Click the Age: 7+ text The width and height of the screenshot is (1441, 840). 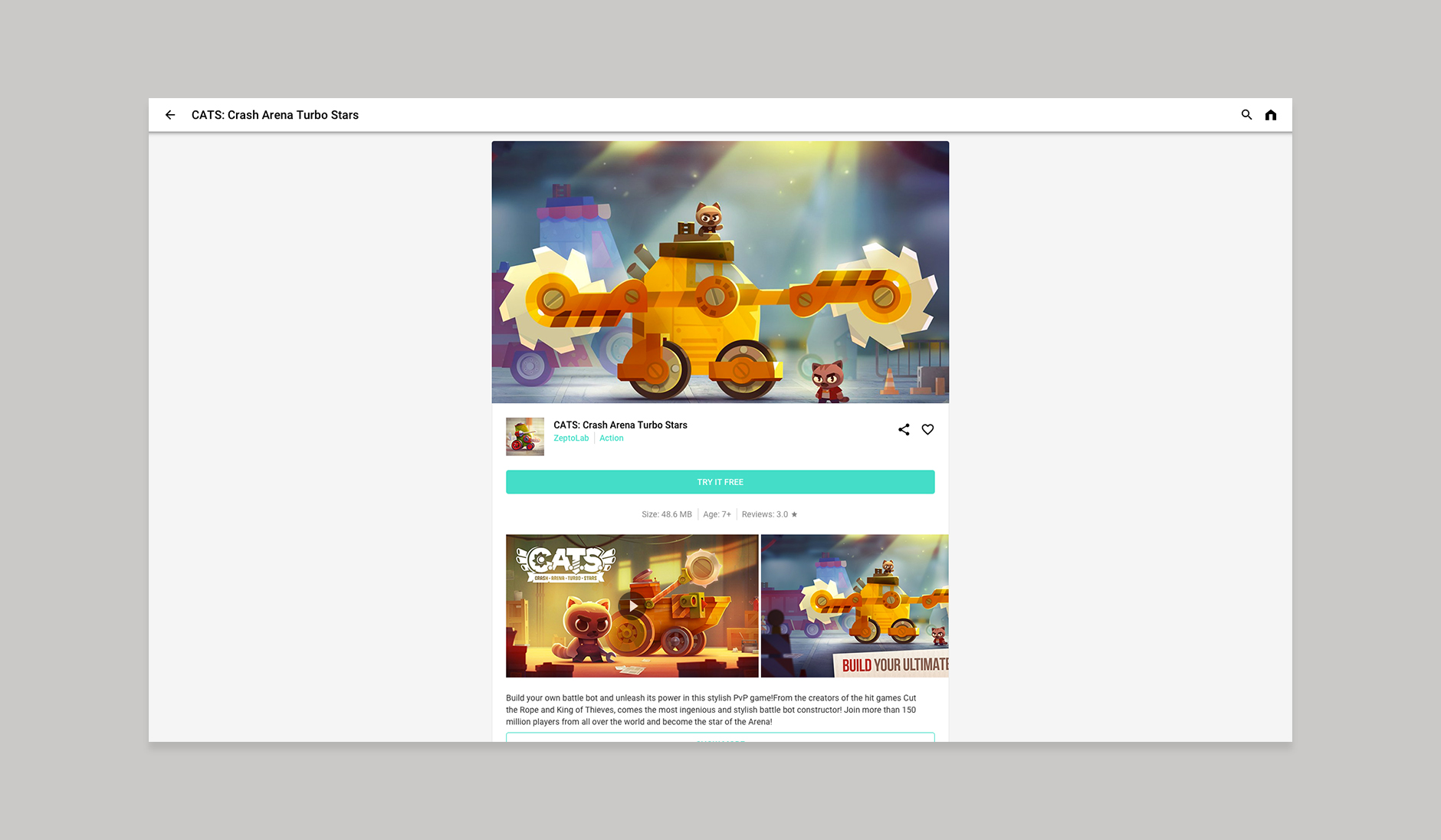click(x=717, y=515)
